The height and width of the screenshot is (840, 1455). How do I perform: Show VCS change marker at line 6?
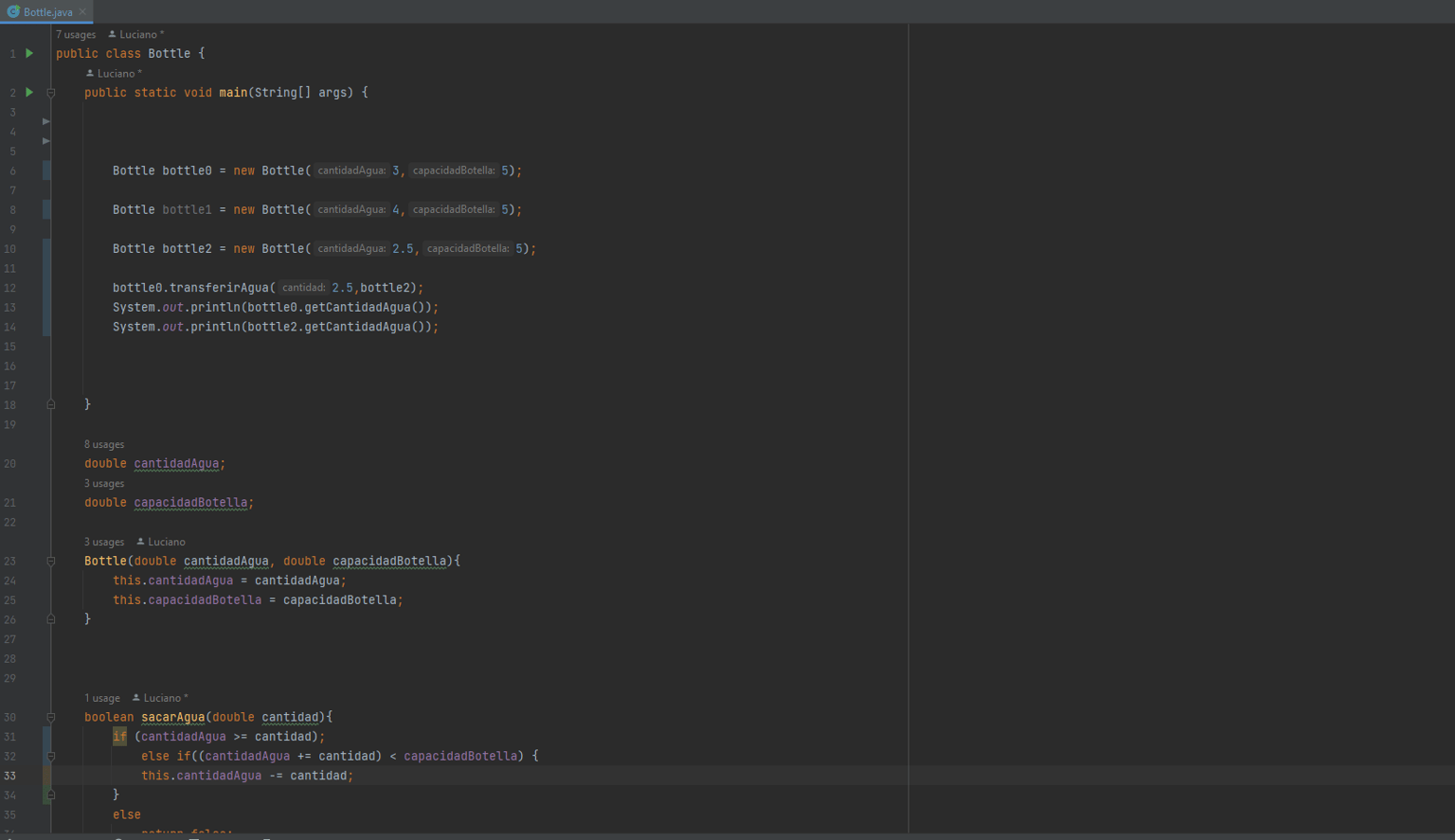(x=46, y=170)
